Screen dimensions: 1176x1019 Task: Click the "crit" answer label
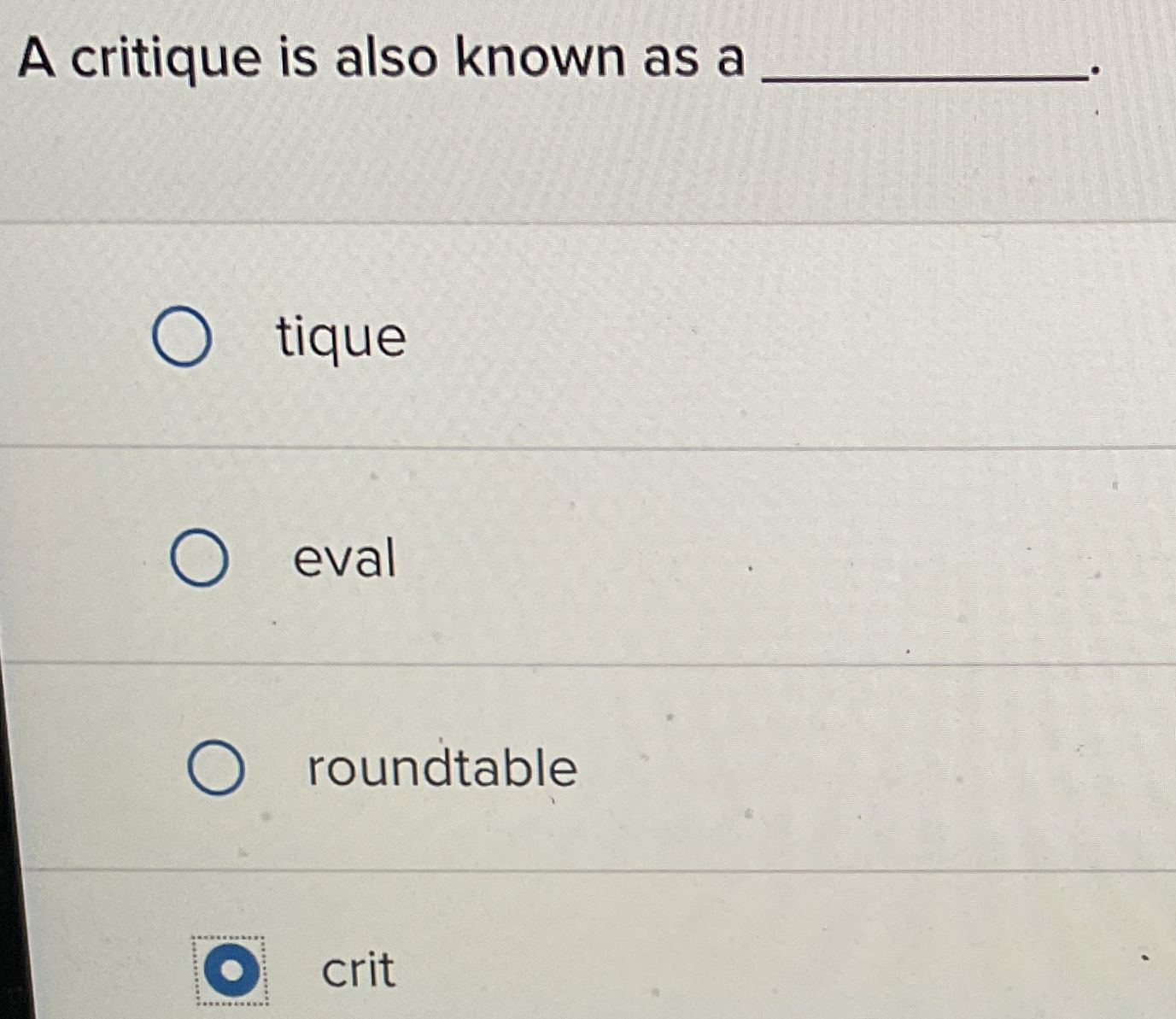tap(356, 969)
